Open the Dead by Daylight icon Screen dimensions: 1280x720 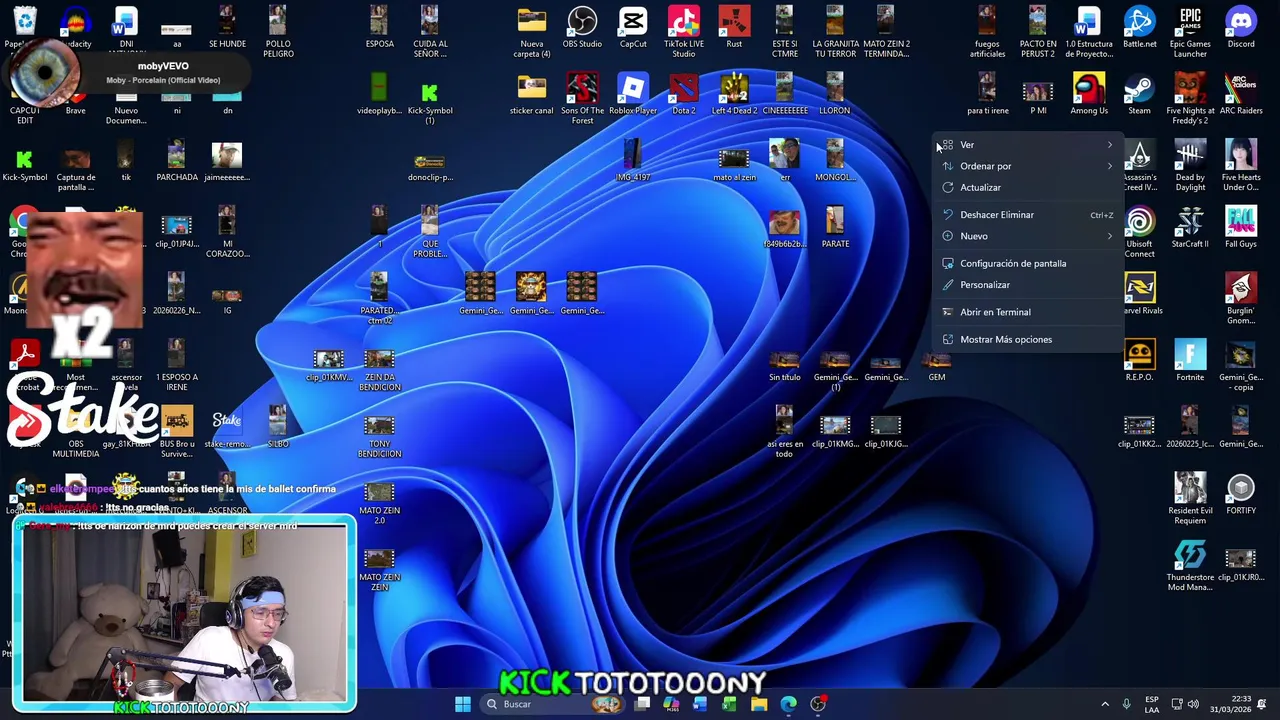(x=1190, y=166)
